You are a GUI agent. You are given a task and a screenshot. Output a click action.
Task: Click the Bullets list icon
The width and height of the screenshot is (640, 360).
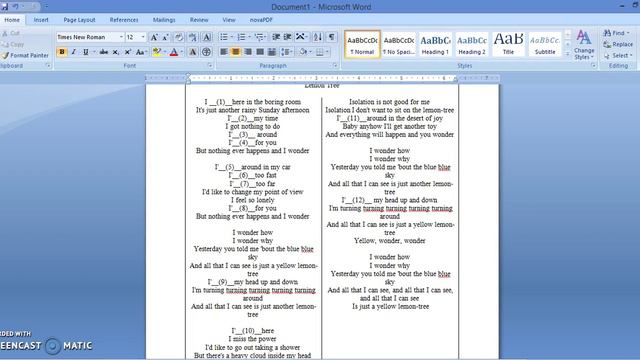pyautogui.click(x=224, y=37)
